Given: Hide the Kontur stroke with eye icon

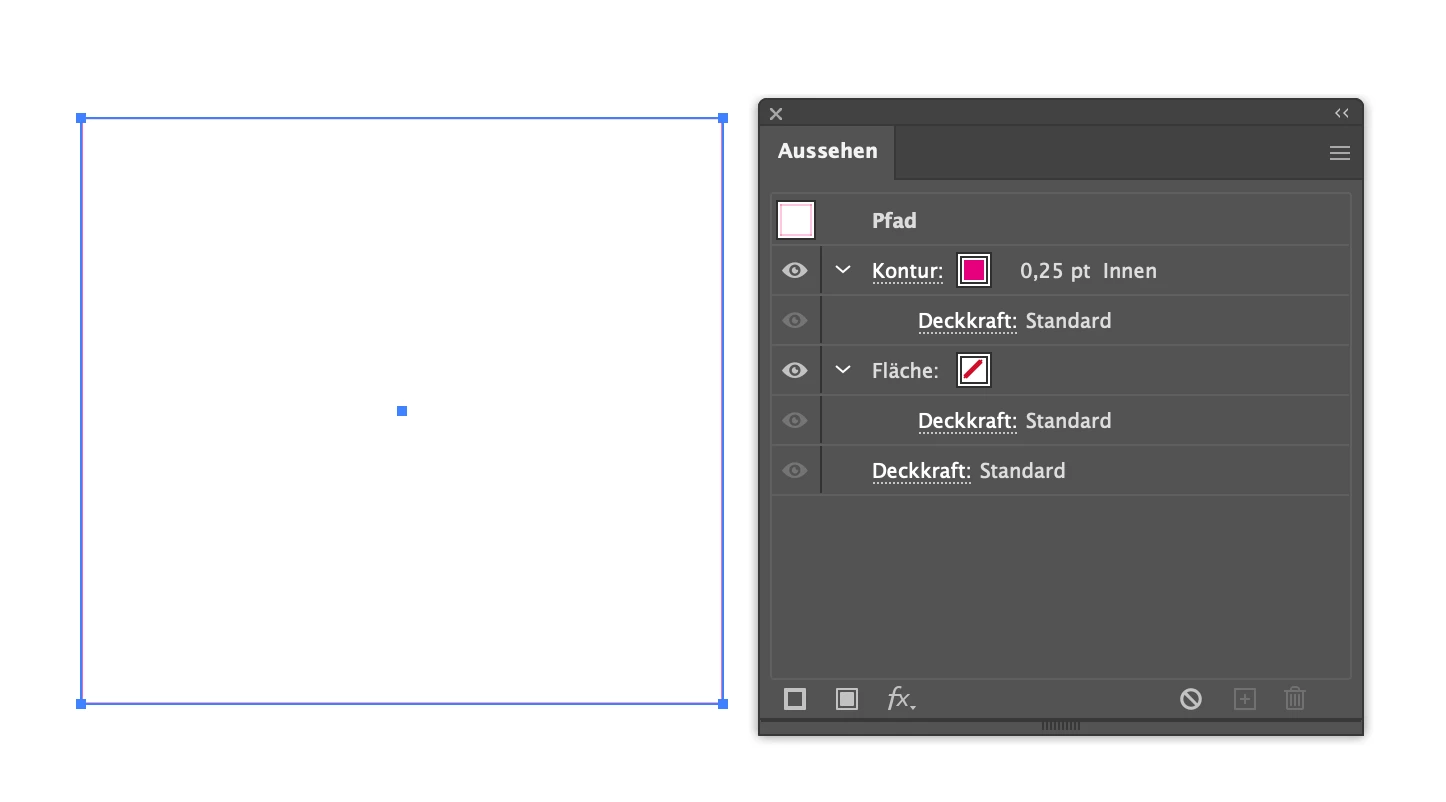Looking at the screenshot, I should [x=795, y=270].
